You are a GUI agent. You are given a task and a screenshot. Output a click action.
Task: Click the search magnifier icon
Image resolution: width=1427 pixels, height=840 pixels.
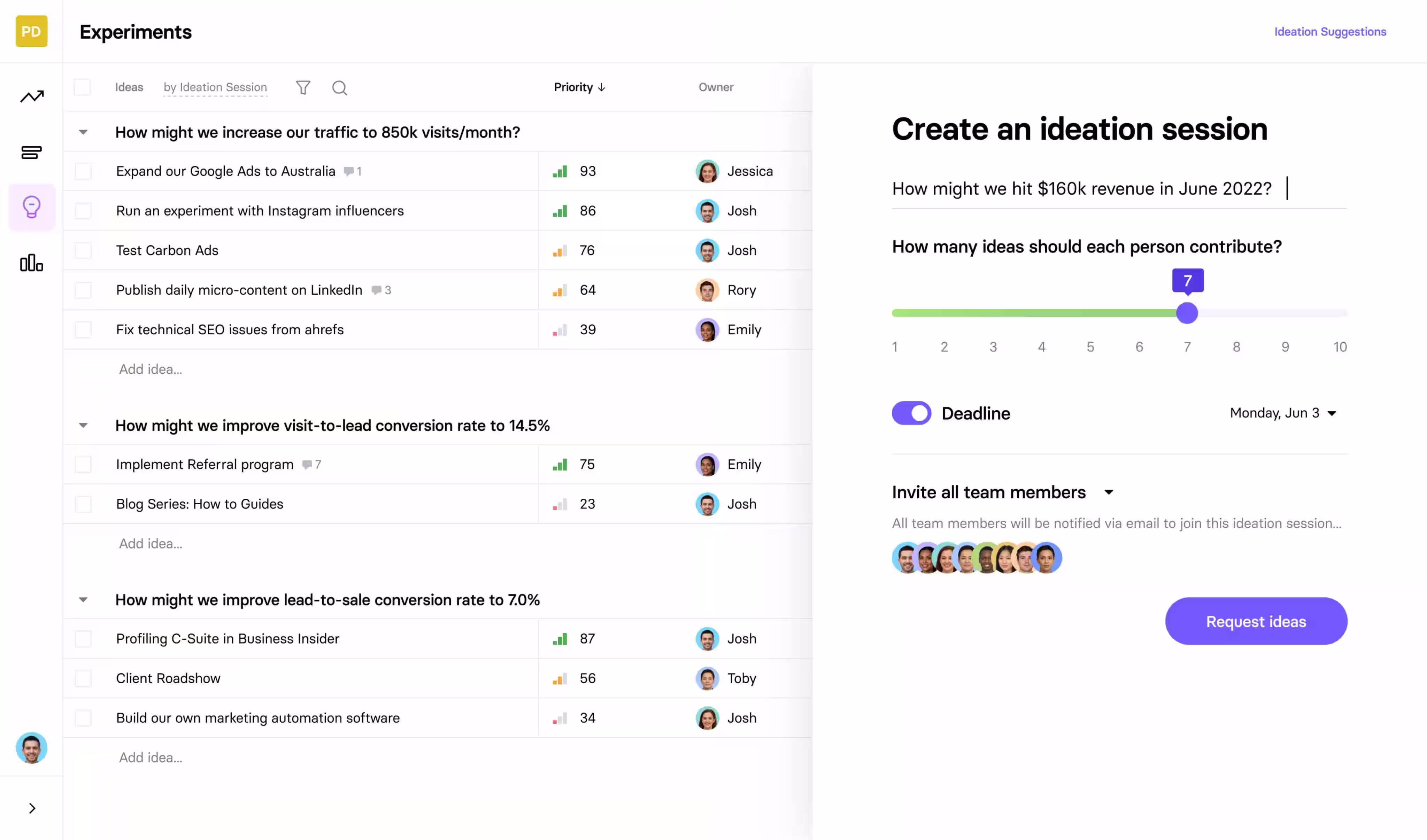(x=339, y=88)
